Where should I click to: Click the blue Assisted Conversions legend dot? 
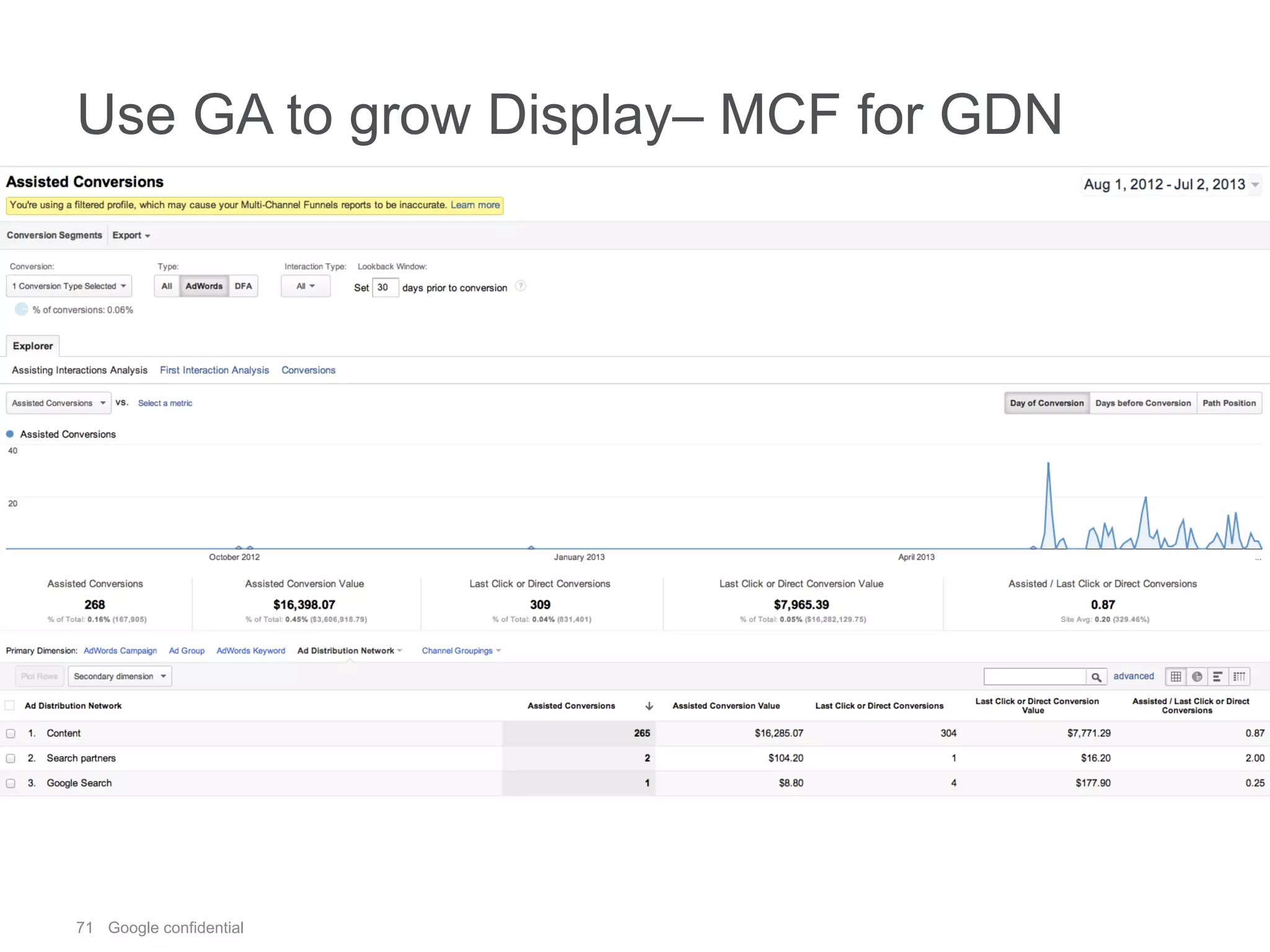point(10,434)
